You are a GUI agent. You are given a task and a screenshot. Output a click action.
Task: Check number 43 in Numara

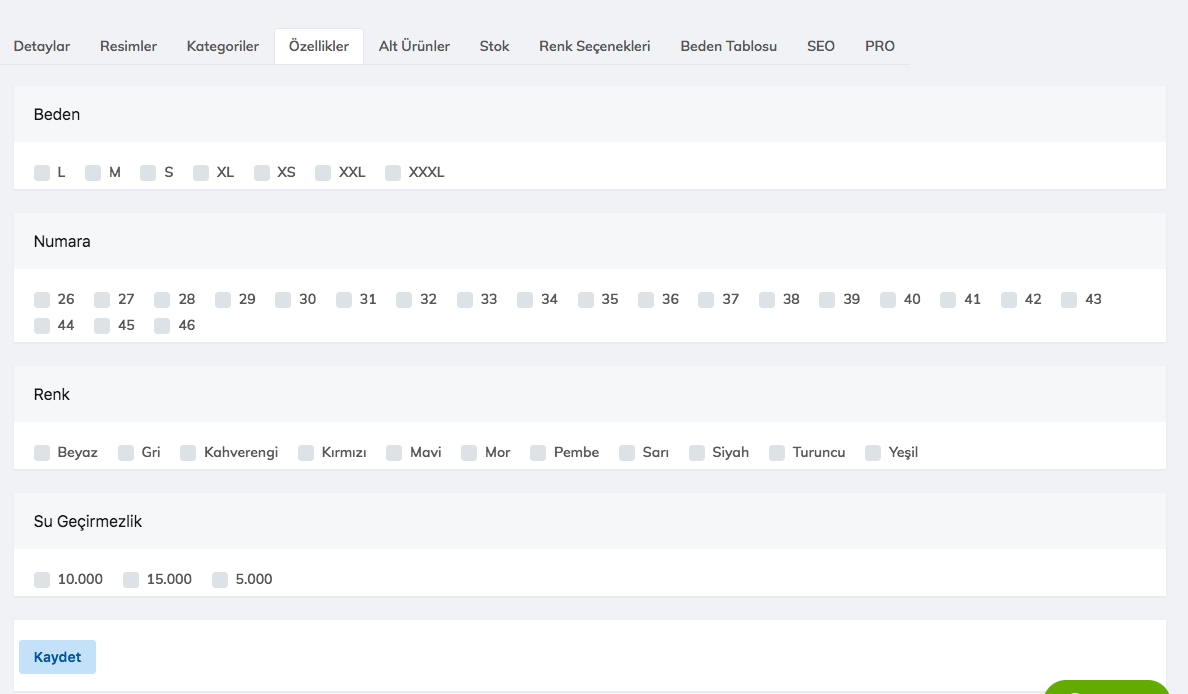click(1069, 300)
